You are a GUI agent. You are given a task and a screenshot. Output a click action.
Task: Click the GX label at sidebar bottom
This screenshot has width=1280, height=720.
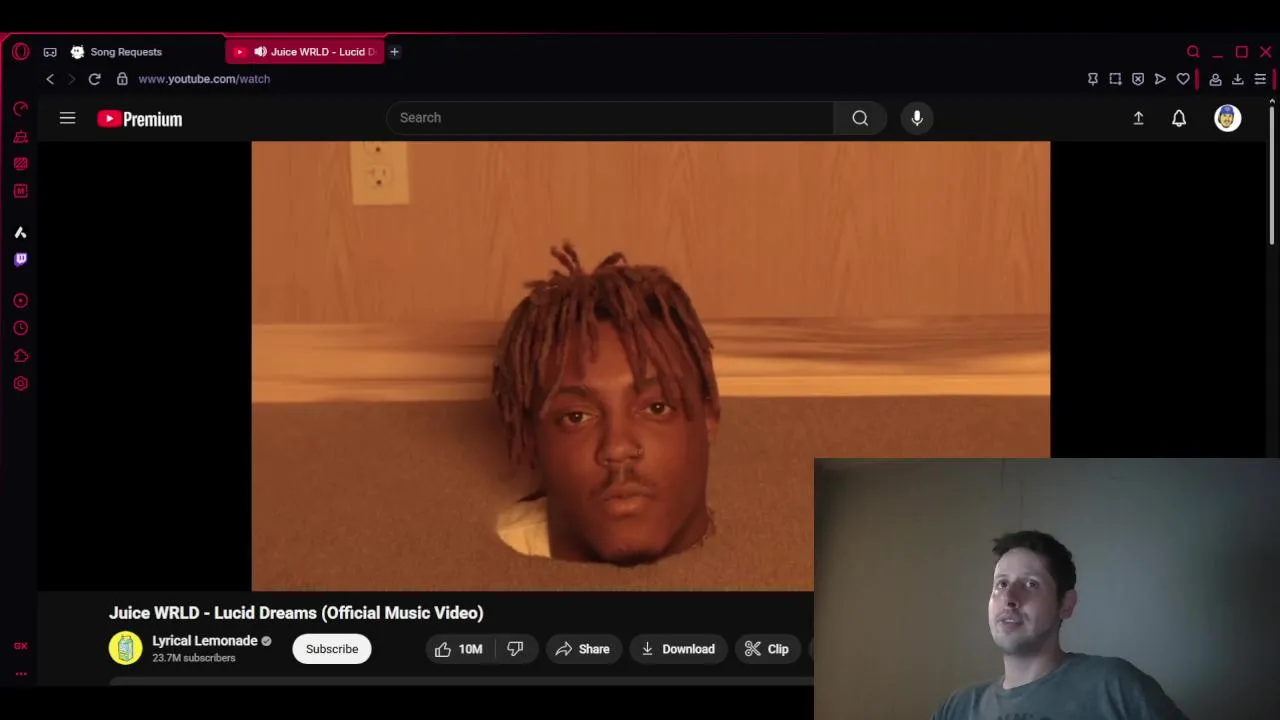[x=20, y=646]
